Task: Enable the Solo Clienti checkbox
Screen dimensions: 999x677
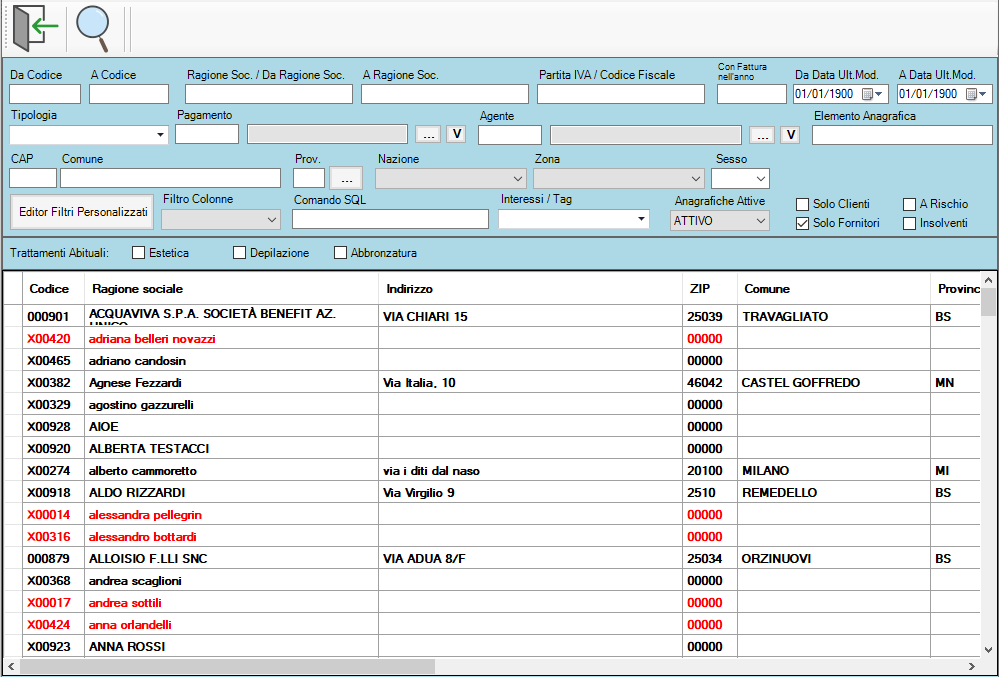Action: 802,204
